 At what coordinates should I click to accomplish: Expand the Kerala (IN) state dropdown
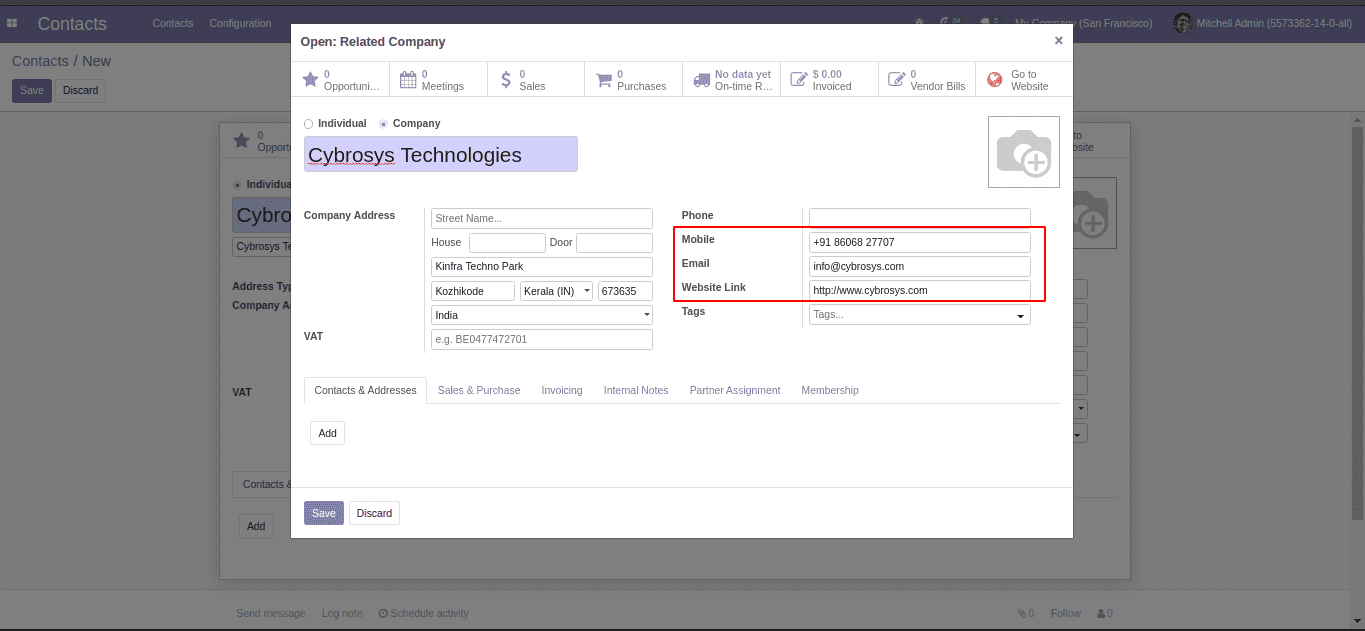pos(556,291)
